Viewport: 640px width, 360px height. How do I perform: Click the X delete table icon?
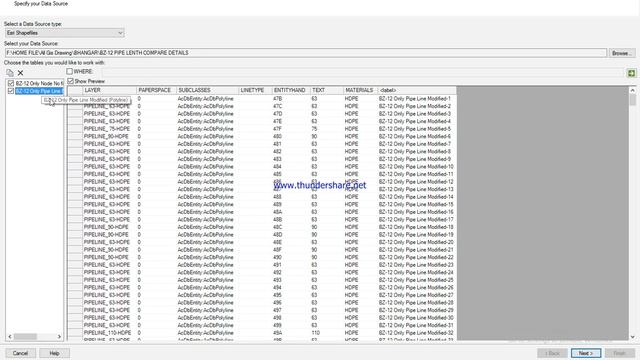[20, 73]
